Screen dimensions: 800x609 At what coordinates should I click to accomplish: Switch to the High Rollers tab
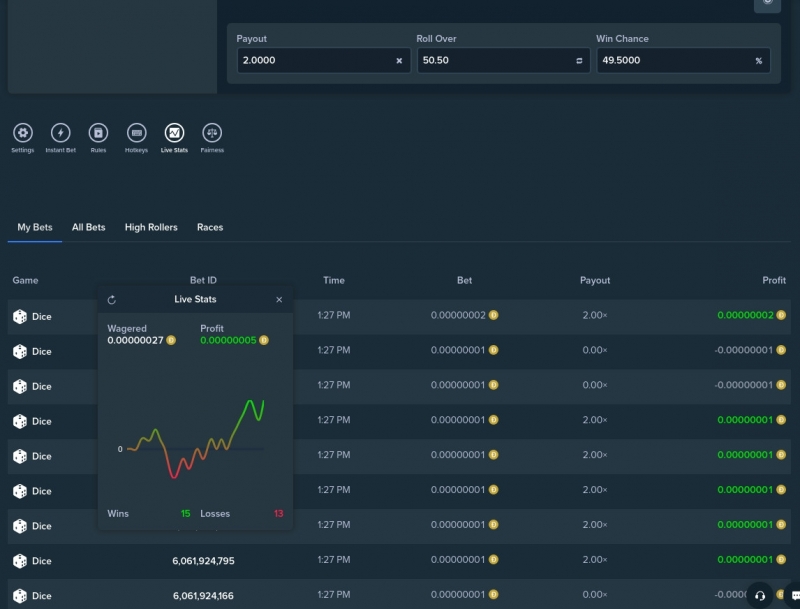coord(151,227)
